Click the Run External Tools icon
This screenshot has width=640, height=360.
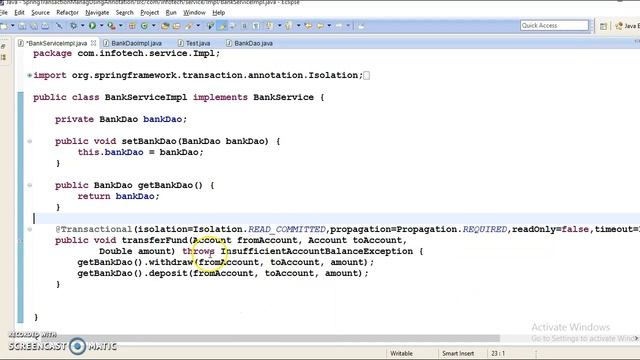(x=111, y=26)
